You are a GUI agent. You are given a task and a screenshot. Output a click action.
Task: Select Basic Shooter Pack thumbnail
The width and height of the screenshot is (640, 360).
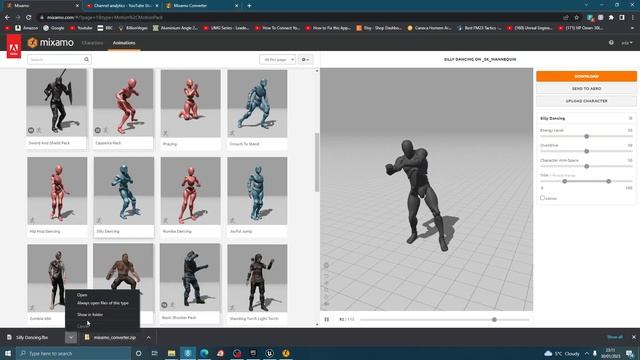coord(190,278)
